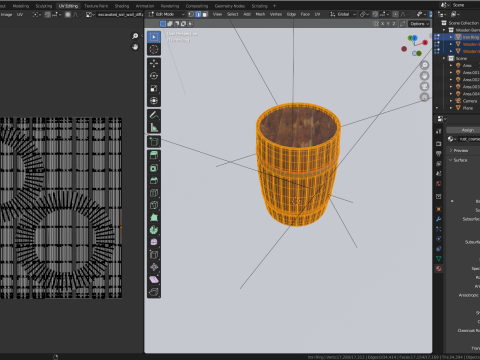The width and height of the screenshot is (480, 360).
Task: Select the Bevel tool
Action: click(x=154, y=180)
